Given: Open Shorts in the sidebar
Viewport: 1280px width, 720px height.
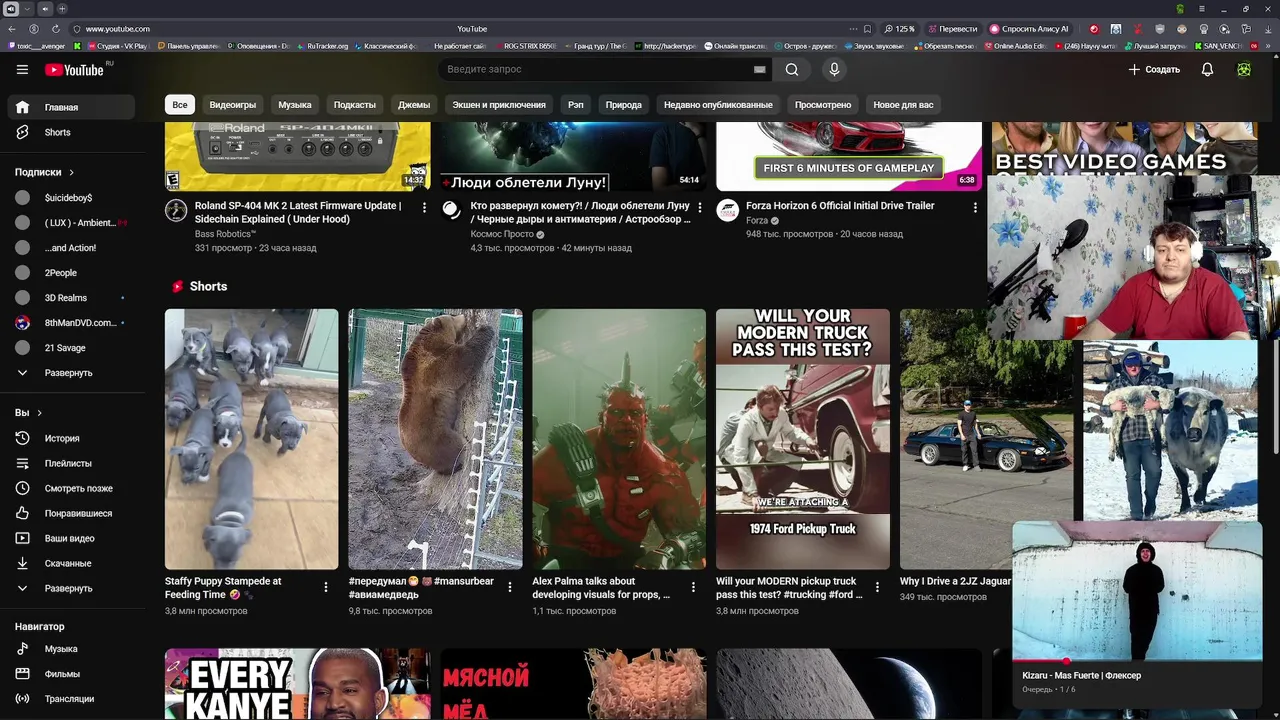Looking at the screenshot, I should 71,132.
